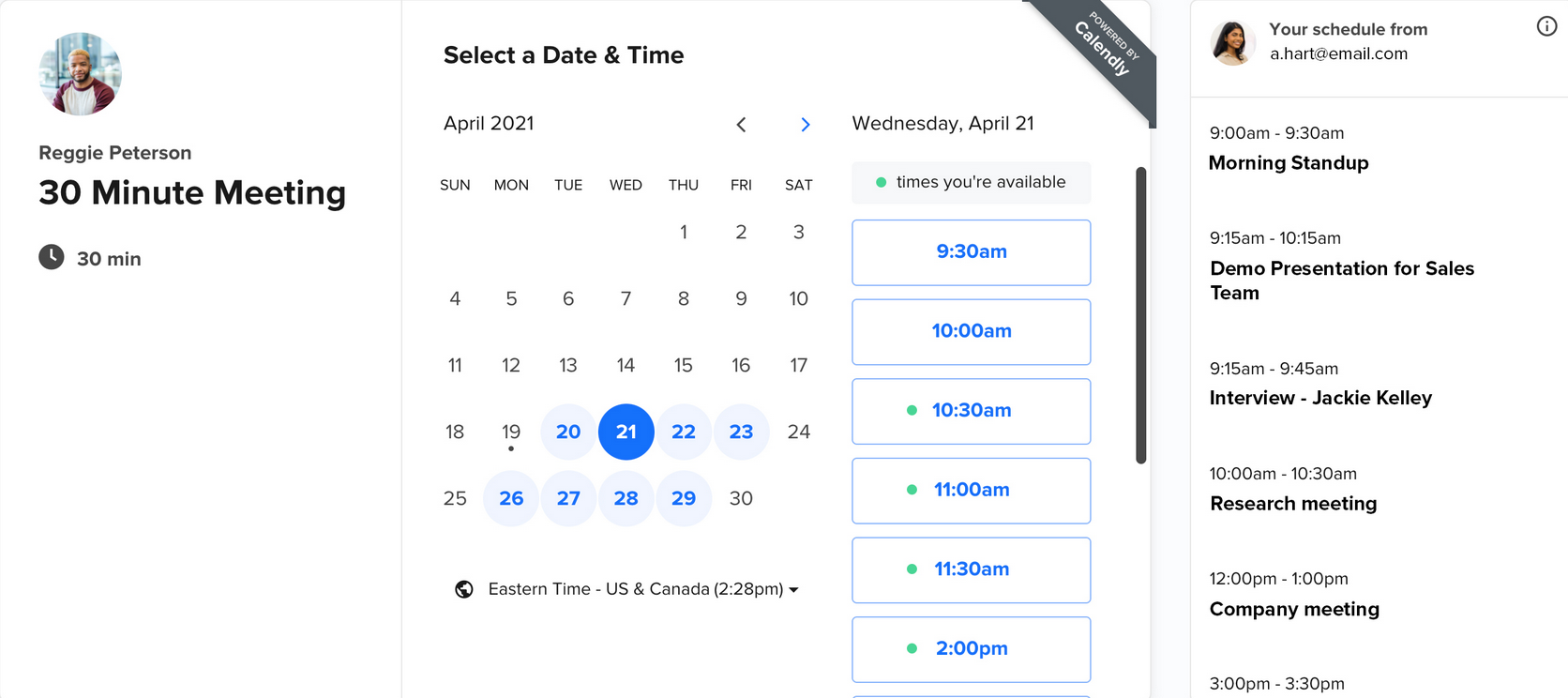Choose the 10:30am available slot
Viewport: 1568px width, 698px height.
971,411
